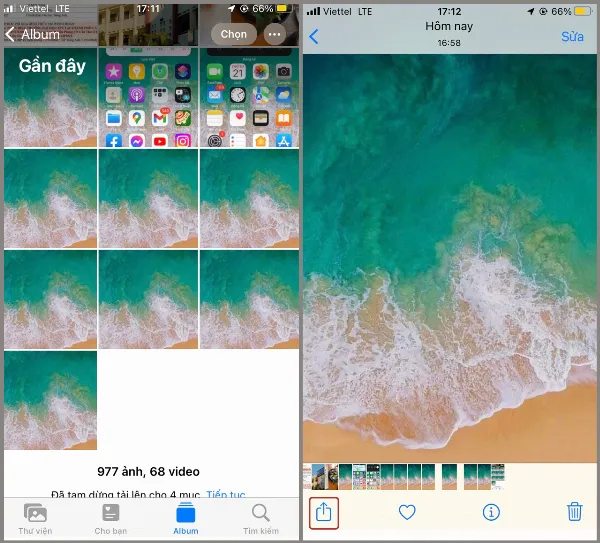Open the home screen screenshot thumbnail
The height and width of the screenshot is (543, 600).
pyautogui.click(x=148, y=100)
